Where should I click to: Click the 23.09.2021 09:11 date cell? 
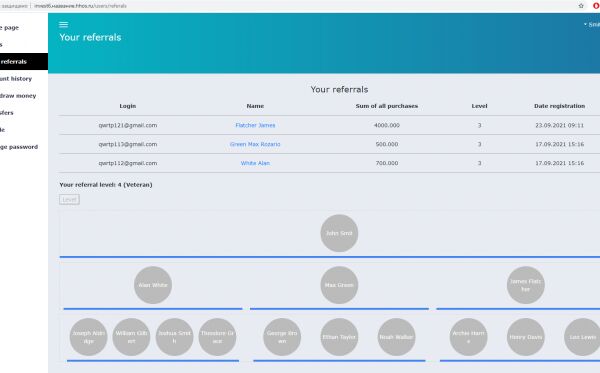tap(559, 125)
